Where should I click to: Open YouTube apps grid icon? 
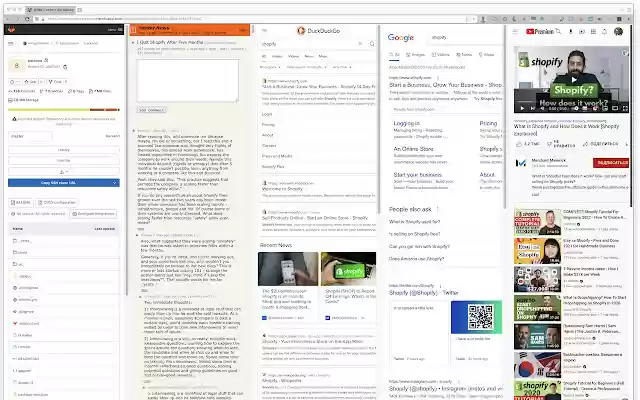tap(593, 31)
